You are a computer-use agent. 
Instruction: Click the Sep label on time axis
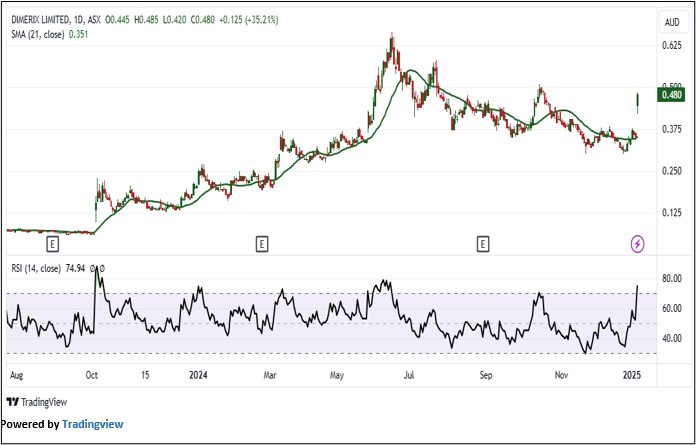(x=486, y=376)
